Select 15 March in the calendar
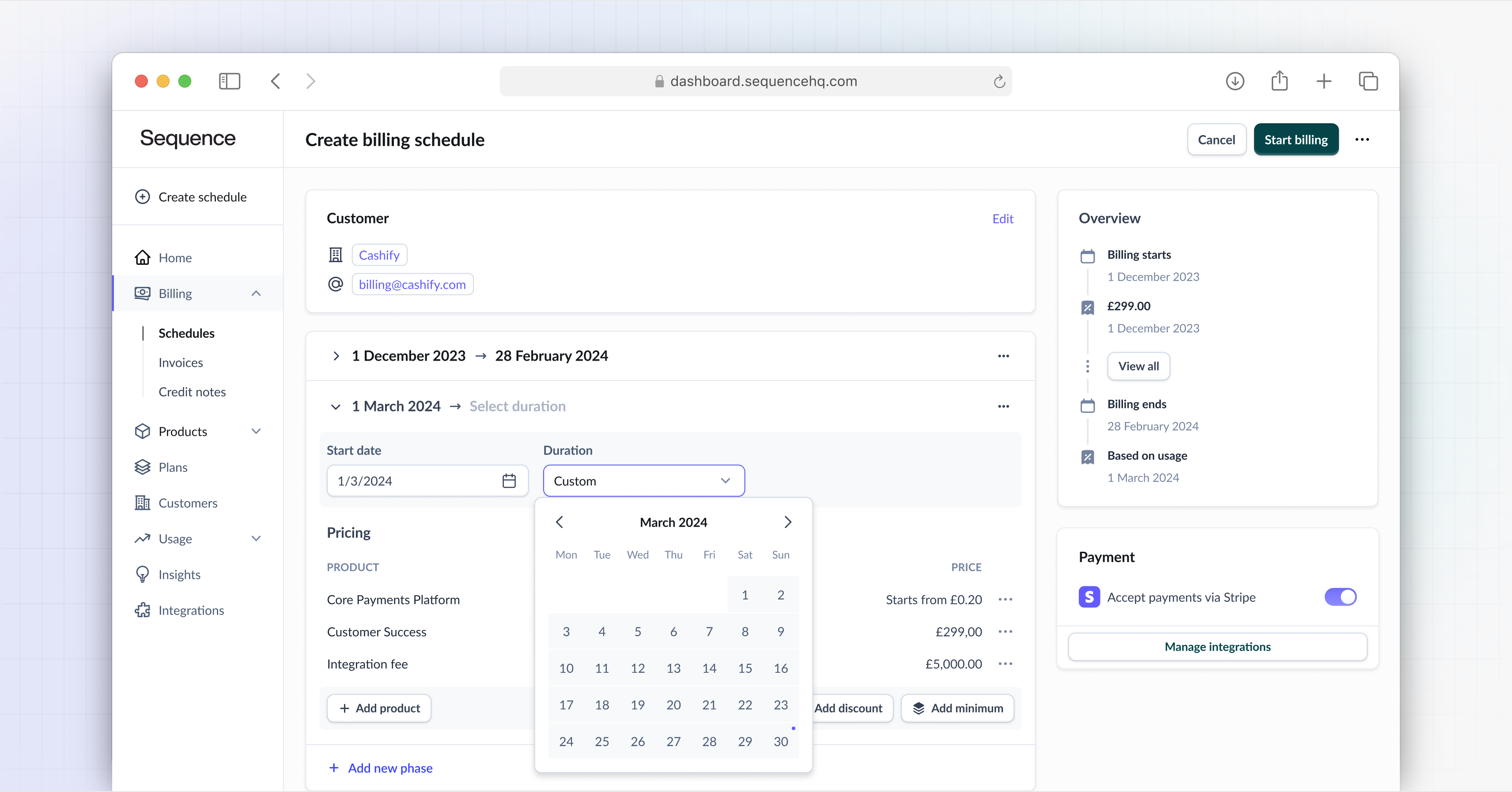 tap(745, 668)
